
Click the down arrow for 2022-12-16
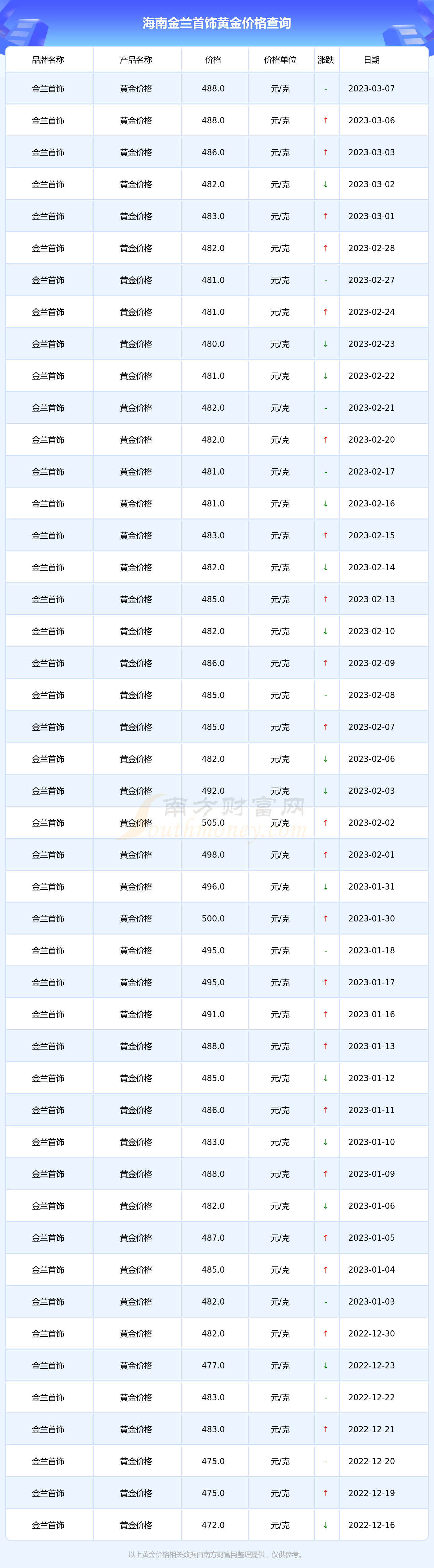pyautogui.click(x=325, y=1526)
